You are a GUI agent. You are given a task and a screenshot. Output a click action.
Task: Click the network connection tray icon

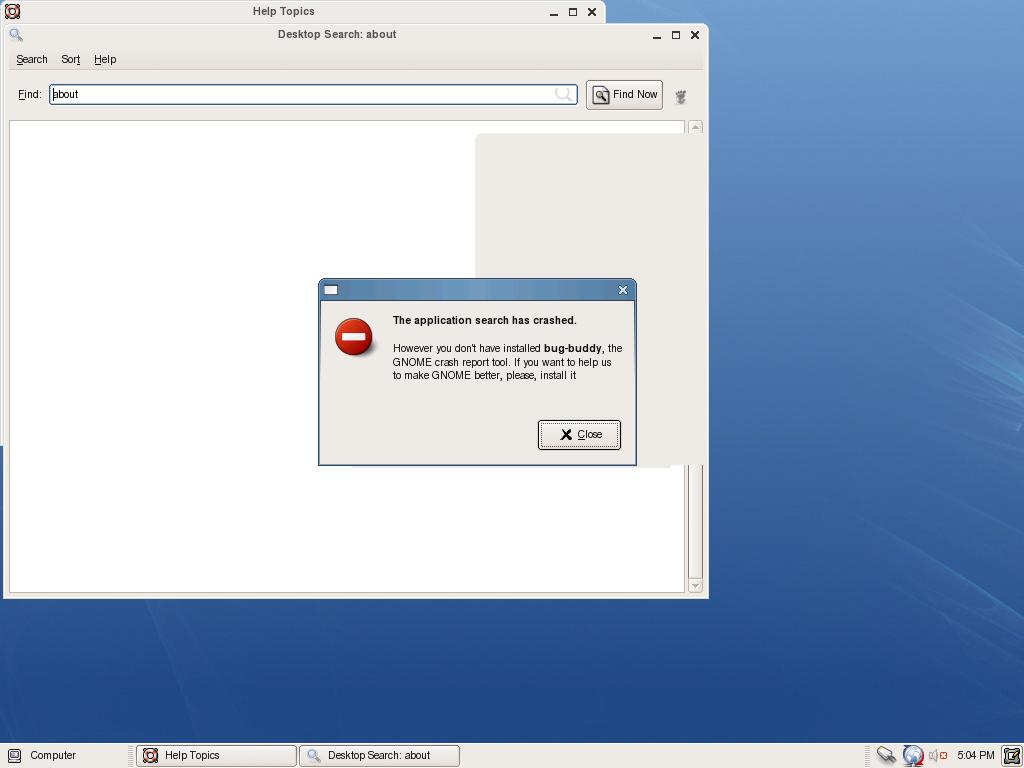tap(886, 756)
